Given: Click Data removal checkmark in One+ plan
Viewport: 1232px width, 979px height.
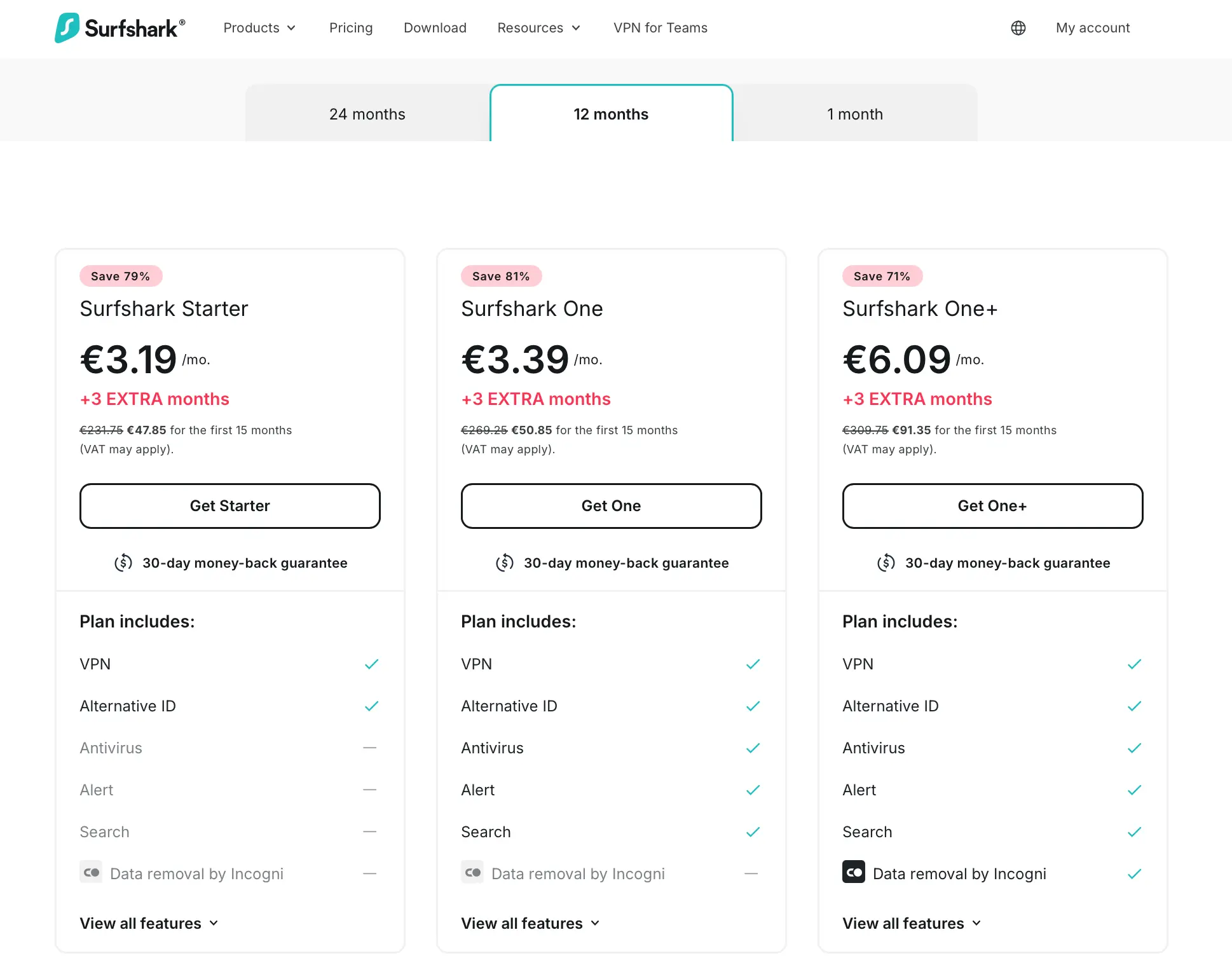Looking at the screenshot, I should click(x=1135, y=874).
